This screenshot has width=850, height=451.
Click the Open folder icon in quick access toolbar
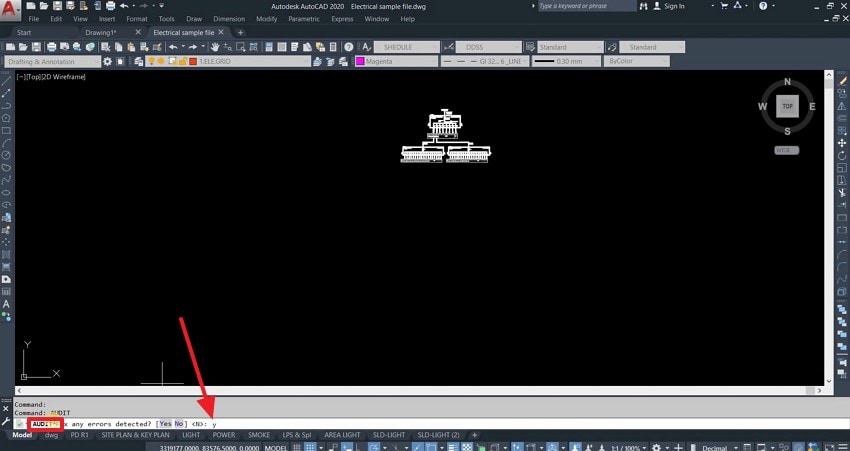tap(44, 6)
